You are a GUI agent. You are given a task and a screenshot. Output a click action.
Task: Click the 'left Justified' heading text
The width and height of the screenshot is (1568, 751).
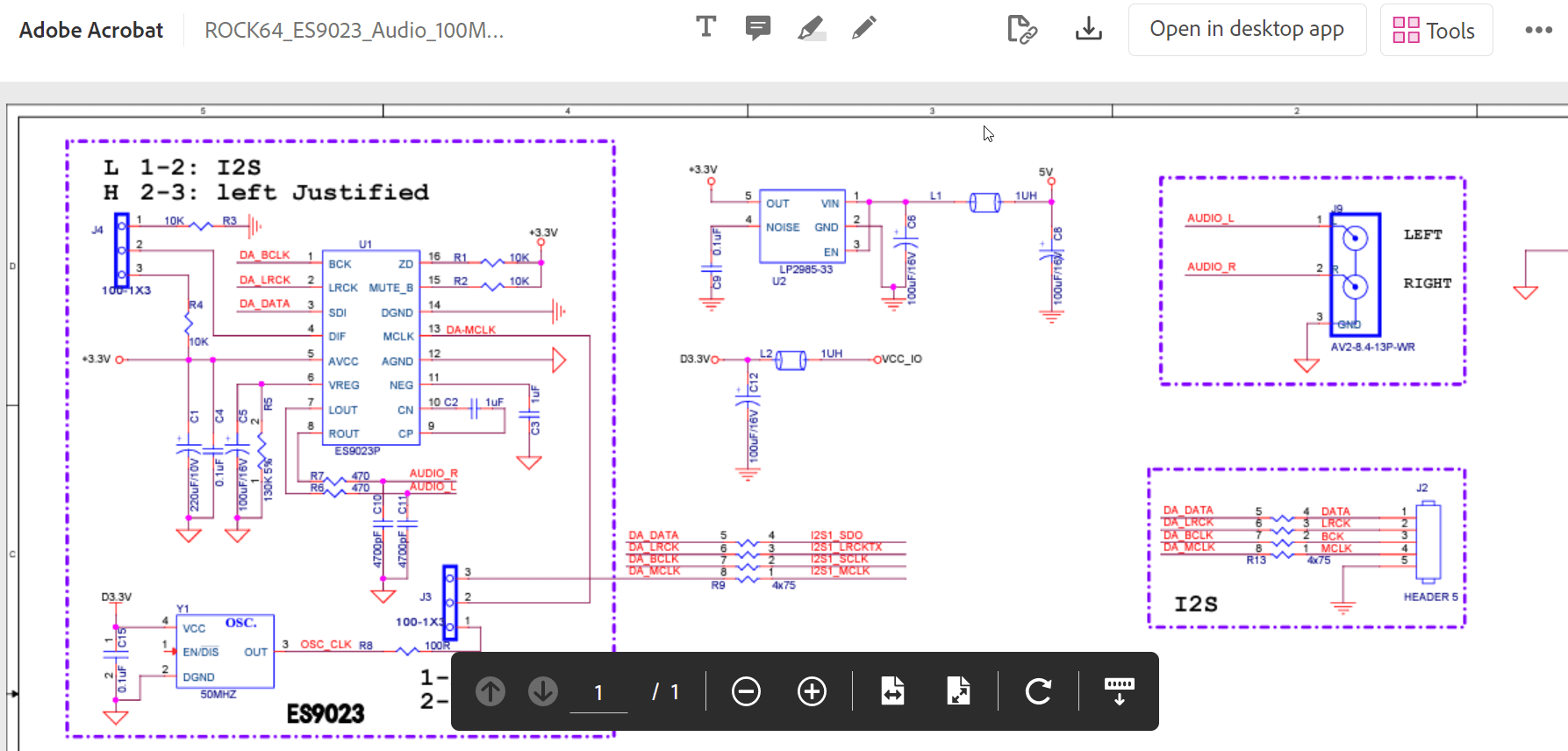(322, 192)
